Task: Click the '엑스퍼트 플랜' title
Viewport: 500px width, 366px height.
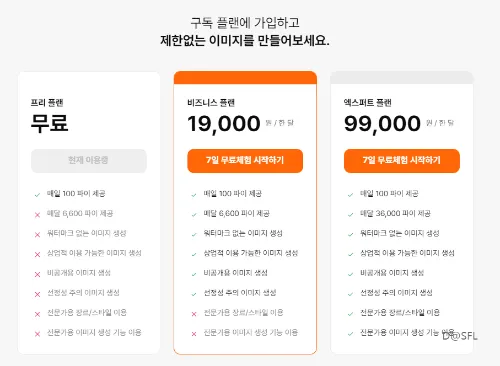Action: pos(368,103)
